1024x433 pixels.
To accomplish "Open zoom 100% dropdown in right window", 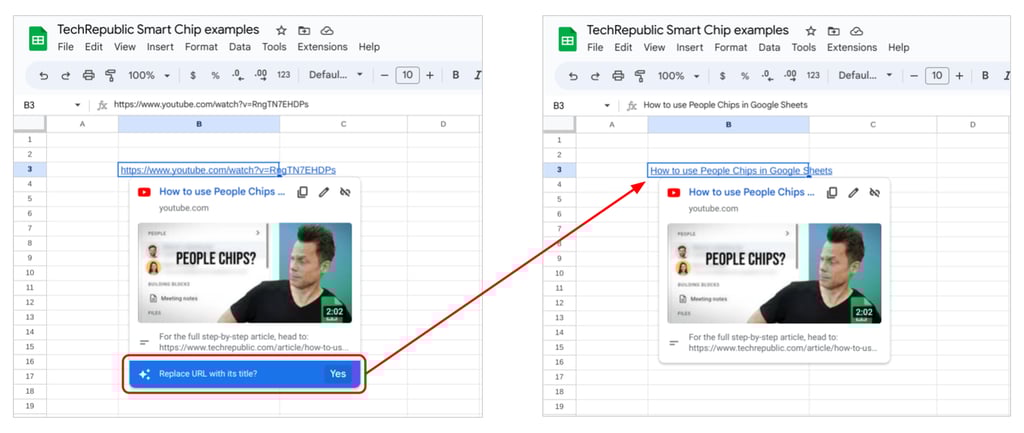I will click(x=679, y=76).
